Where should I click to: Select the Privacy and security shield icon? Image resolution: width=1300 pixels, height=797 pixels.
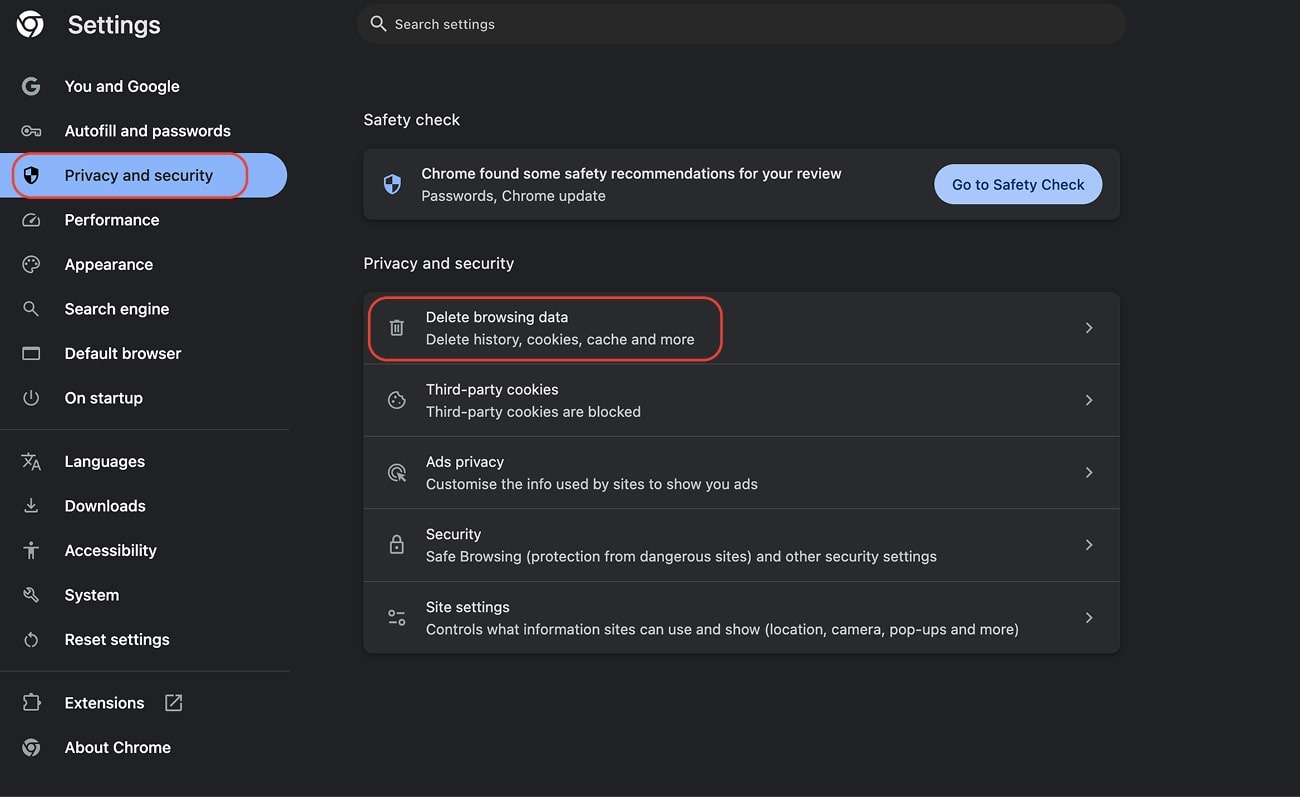[31, 174]
